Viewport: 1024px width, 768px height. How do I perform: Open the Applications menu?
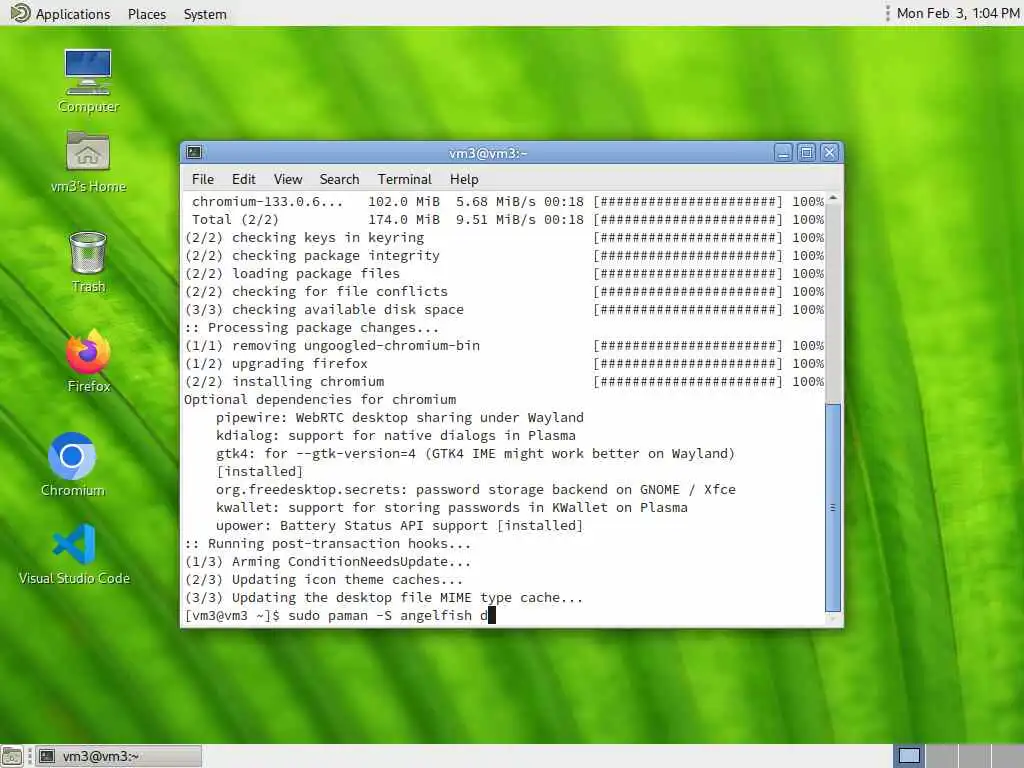point(72,14)
